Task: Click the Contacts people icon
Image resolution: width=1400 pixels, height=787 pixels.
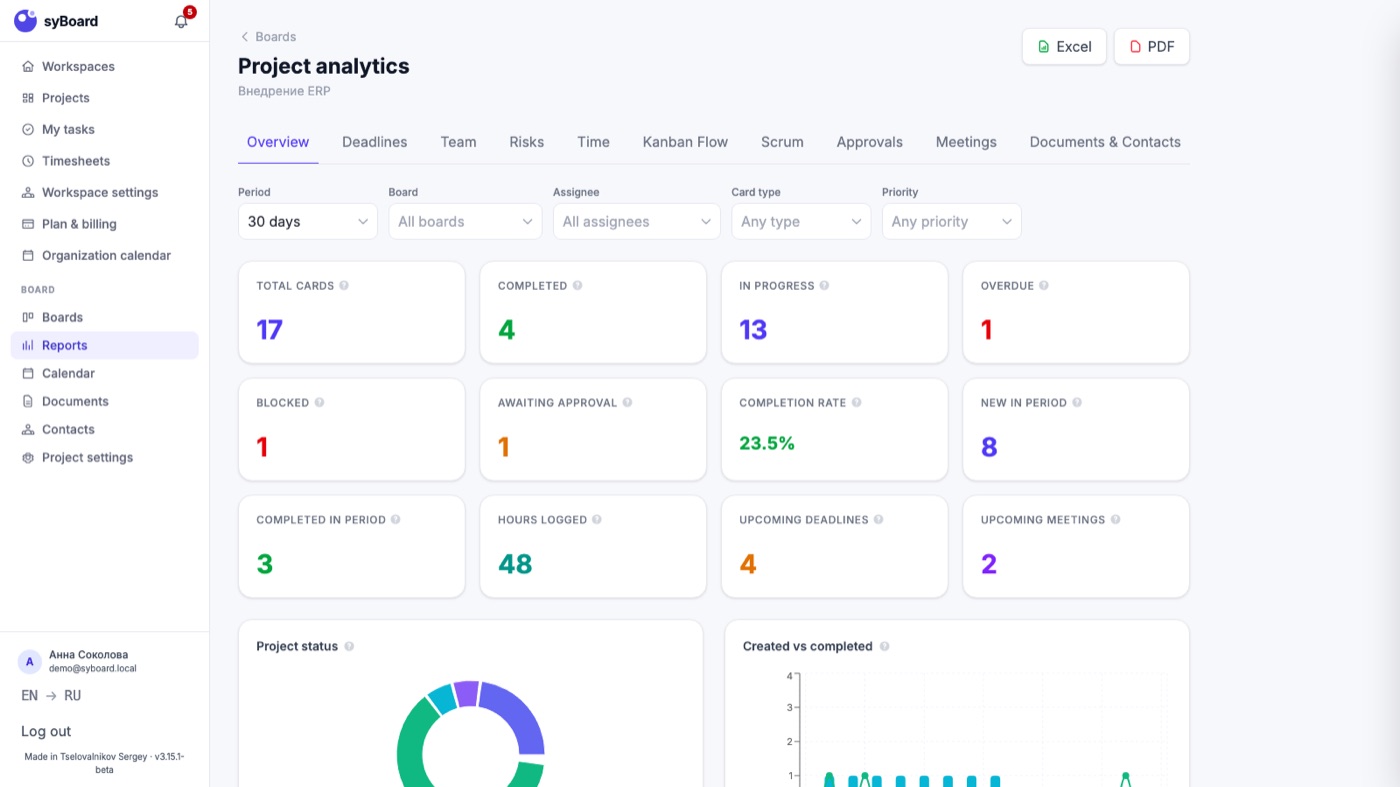Action: click(28, 429)
